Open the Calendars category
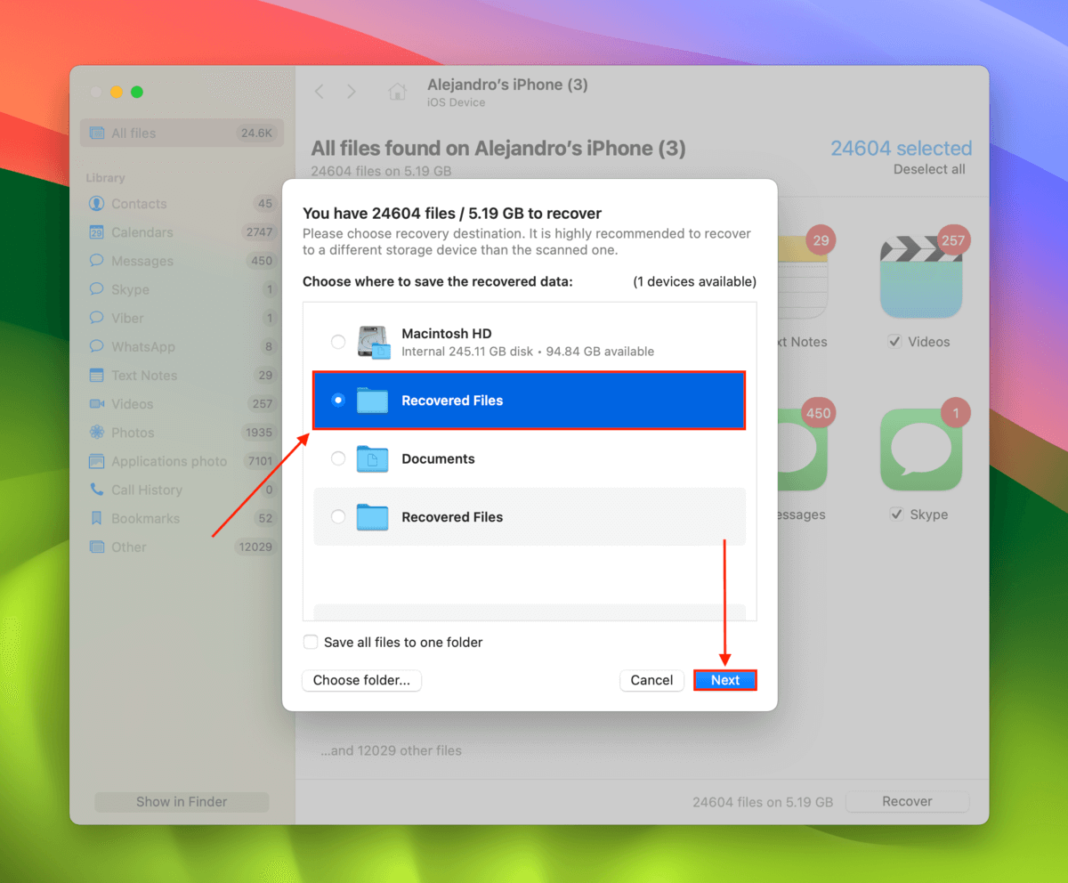Screen dimensions: 1068x883 pyautogui.click(x=141, y=232)
